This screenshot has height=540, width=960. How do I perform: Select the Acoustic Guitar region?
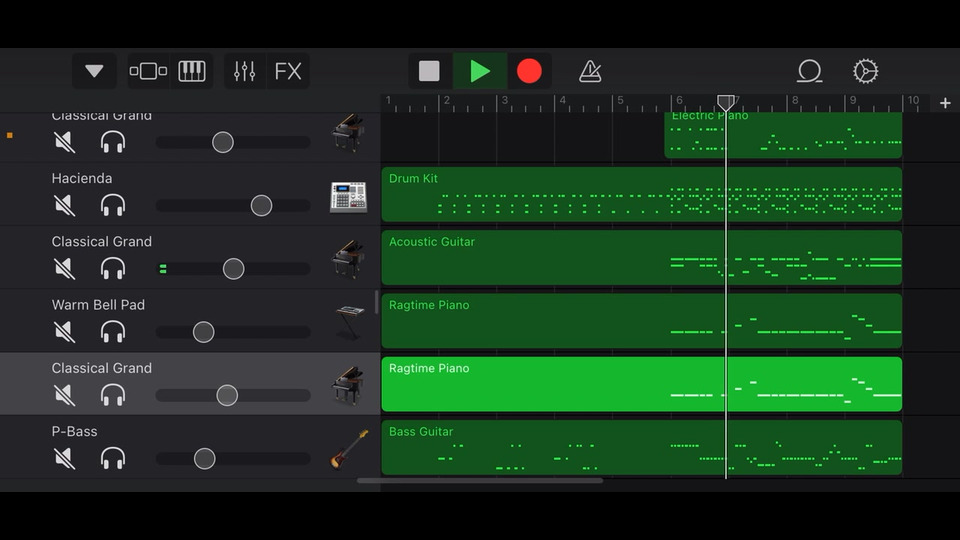pyautogui.click(x=642, y=257)
